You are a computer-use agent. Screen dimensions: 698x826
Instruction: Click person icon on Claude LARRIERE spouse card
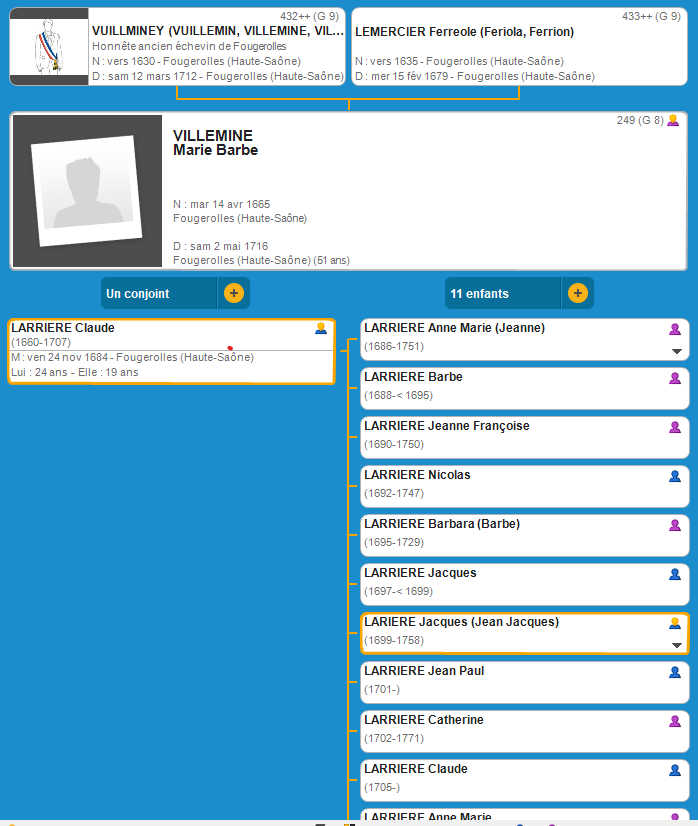click(321, 328)
